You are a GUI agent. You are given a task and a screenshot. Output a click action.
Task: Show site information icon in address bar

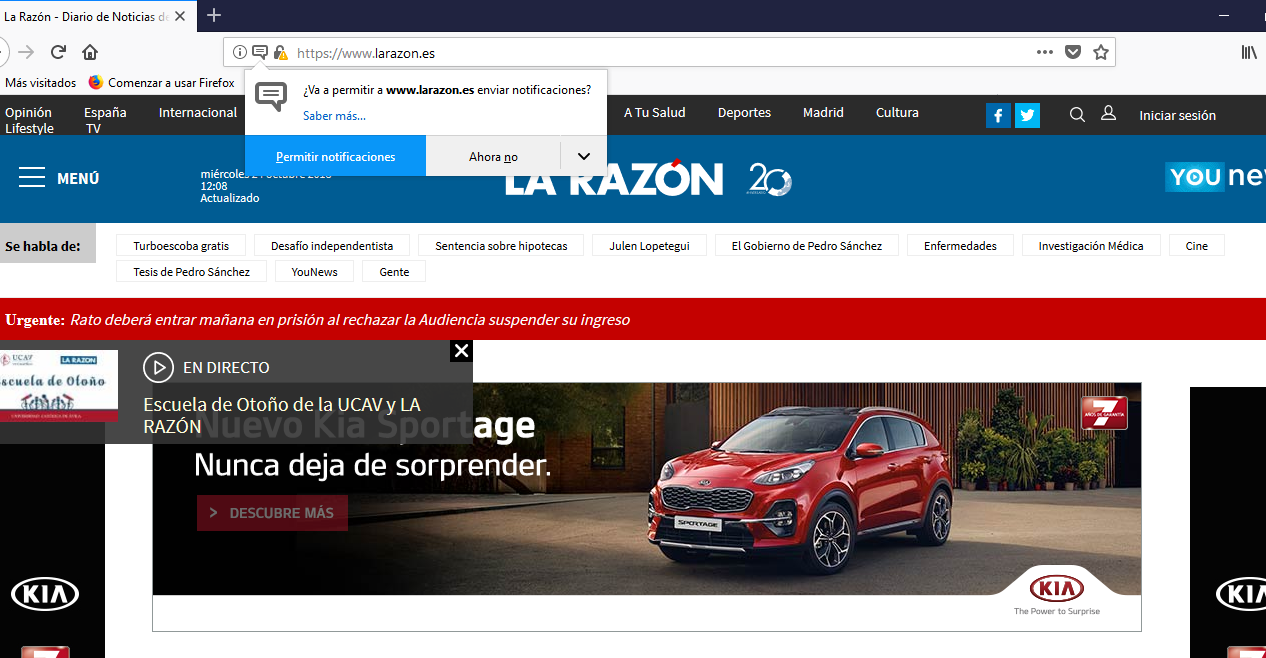[239, 52]
